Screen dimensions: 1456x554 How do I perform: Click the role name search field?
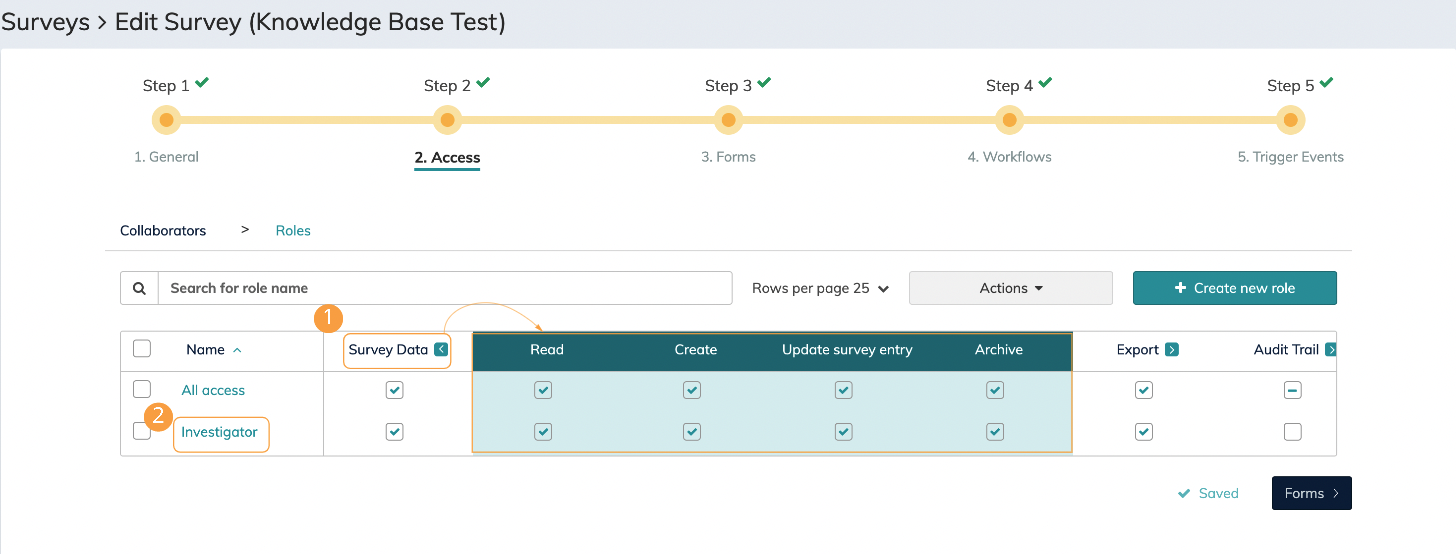pyautogui.click(x=445, y=288)
